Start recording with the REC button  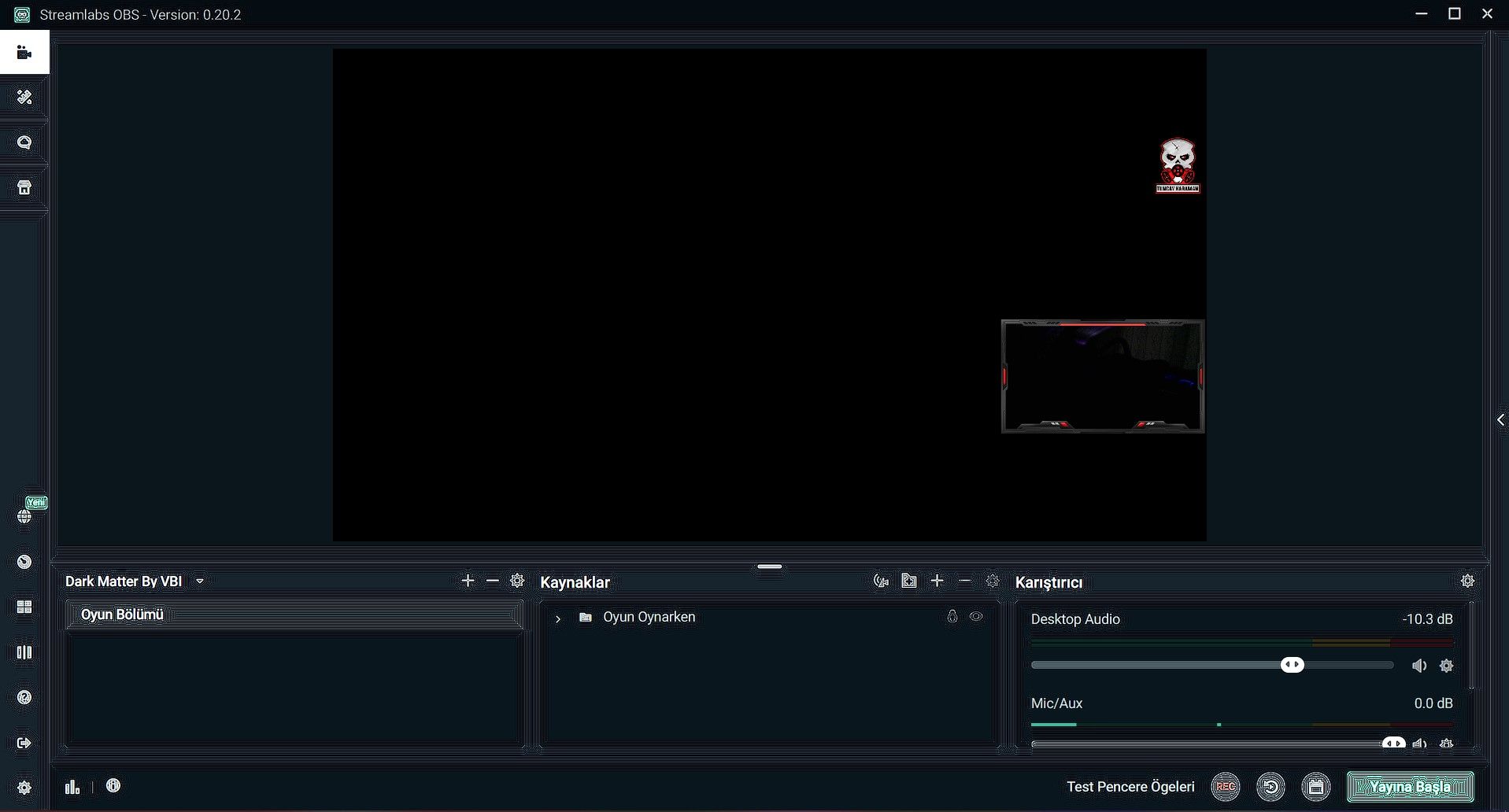[x=1225, y=786]
